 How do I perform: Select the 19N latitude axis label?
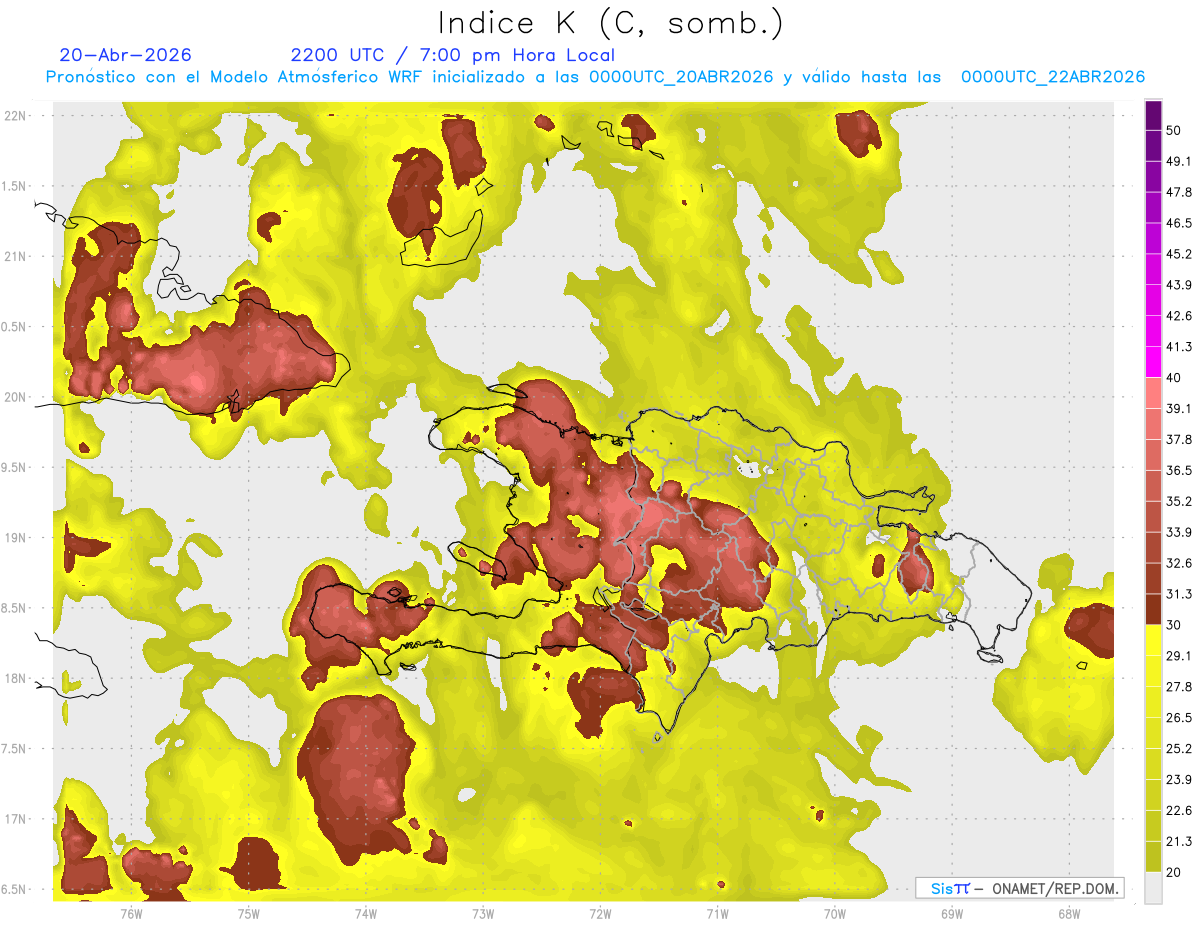(15, 537)
